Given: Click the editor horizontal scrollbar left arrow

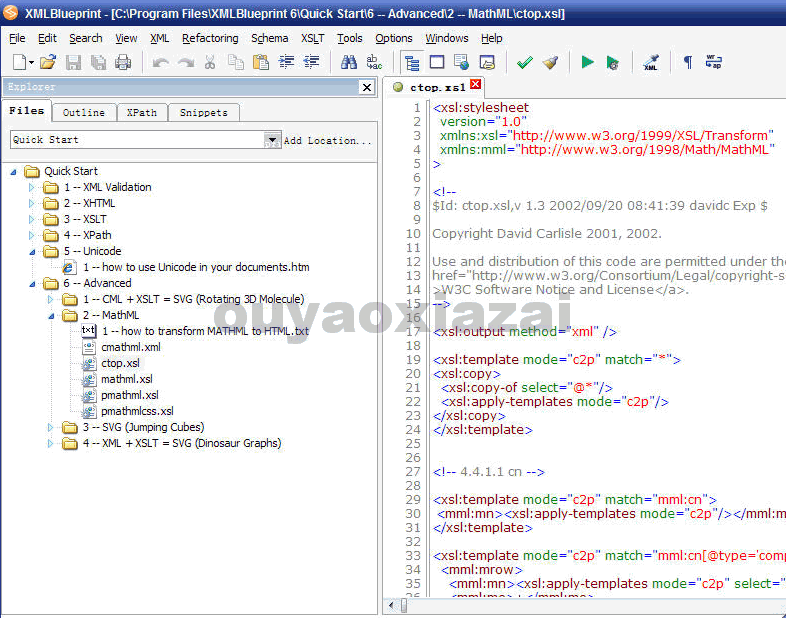Looking at the screenshot, I should tap(391, 605).
